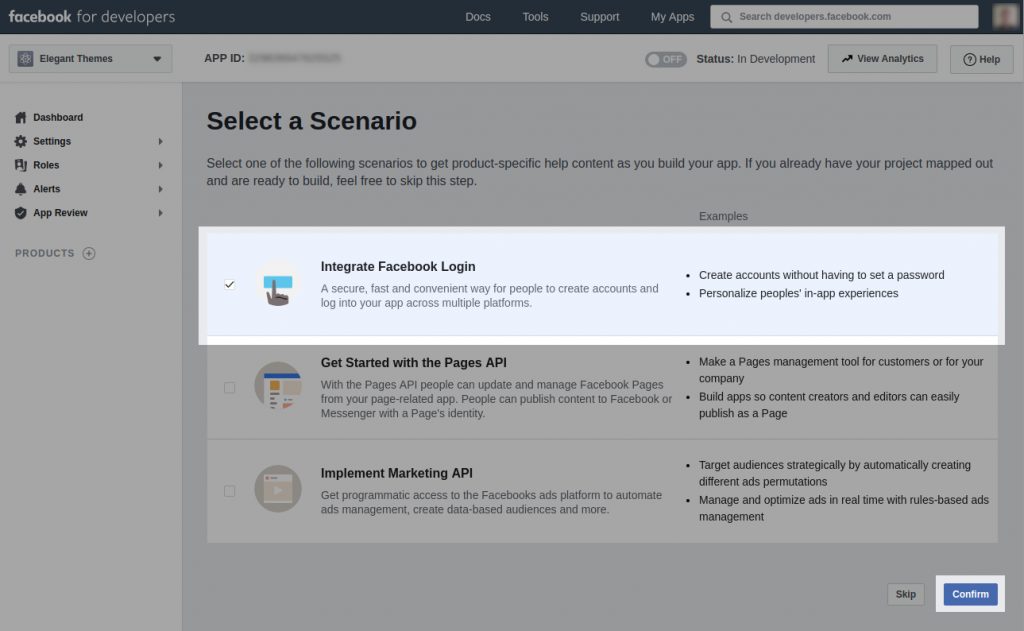Open the View Analytics button

tap(882, 59)
